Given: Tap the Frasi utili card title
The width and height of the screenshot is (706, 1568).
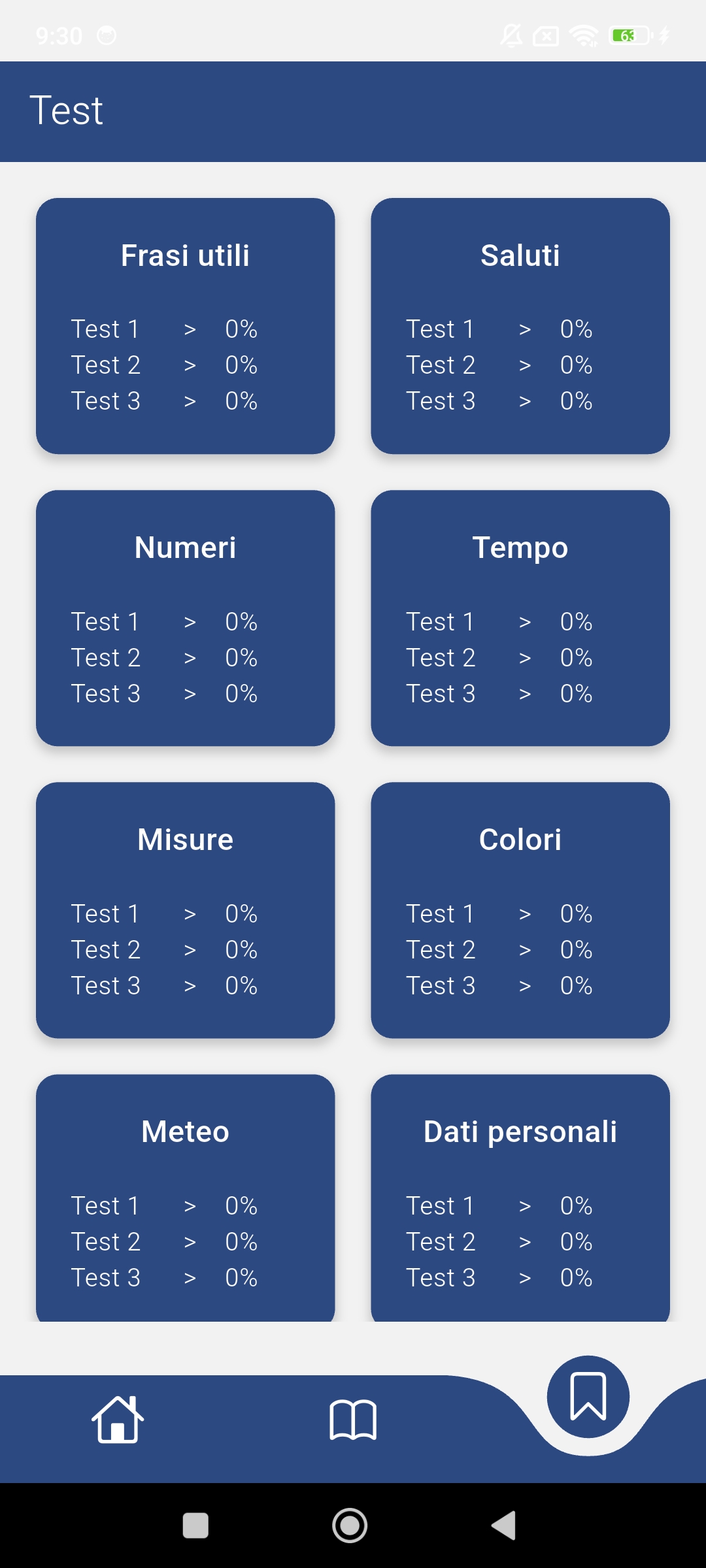Looking at the screenshot, I should [x=185, y=255].
